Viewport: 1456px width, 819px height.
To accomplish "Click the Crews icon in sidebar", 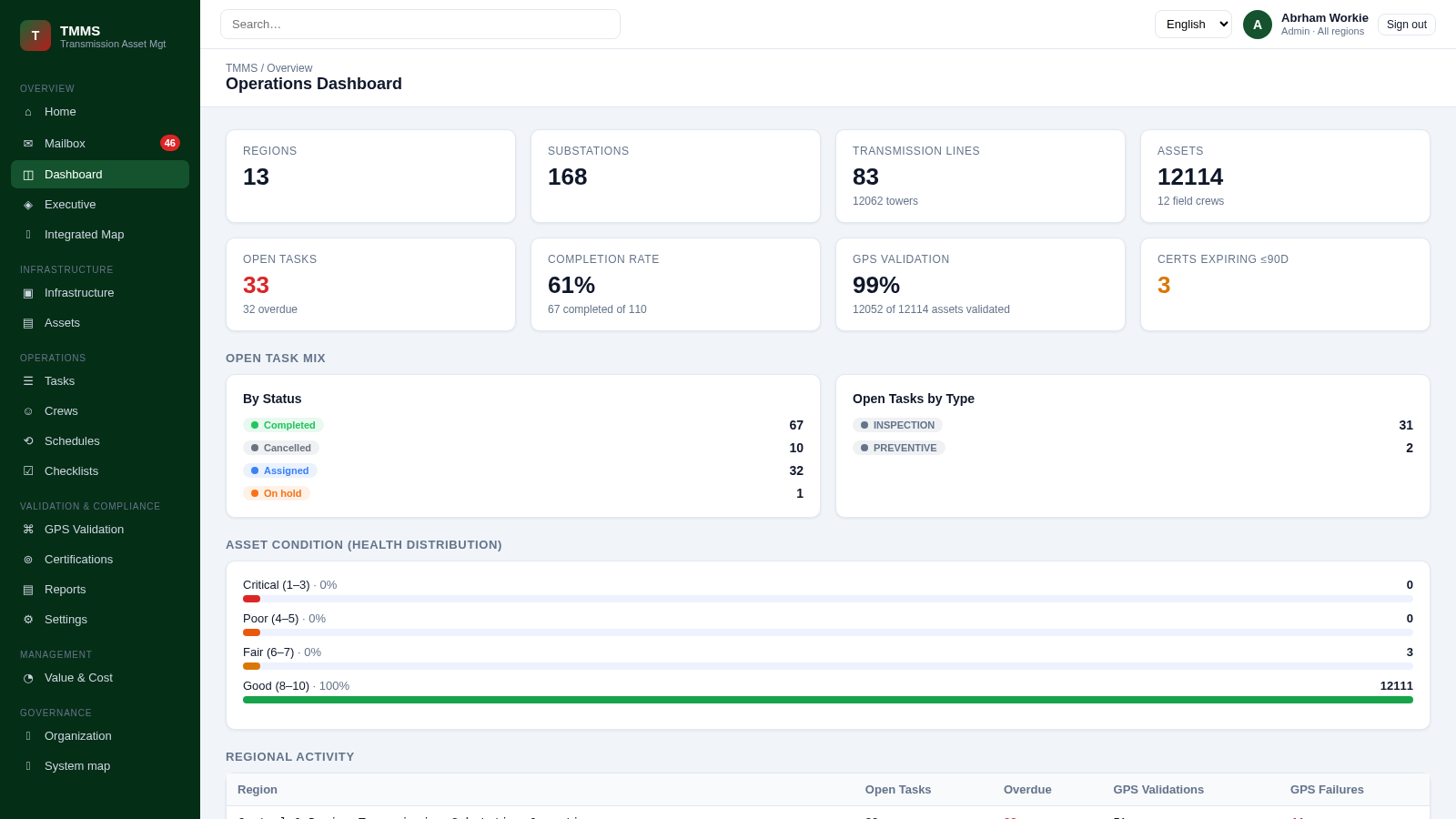I will point(28,411).
